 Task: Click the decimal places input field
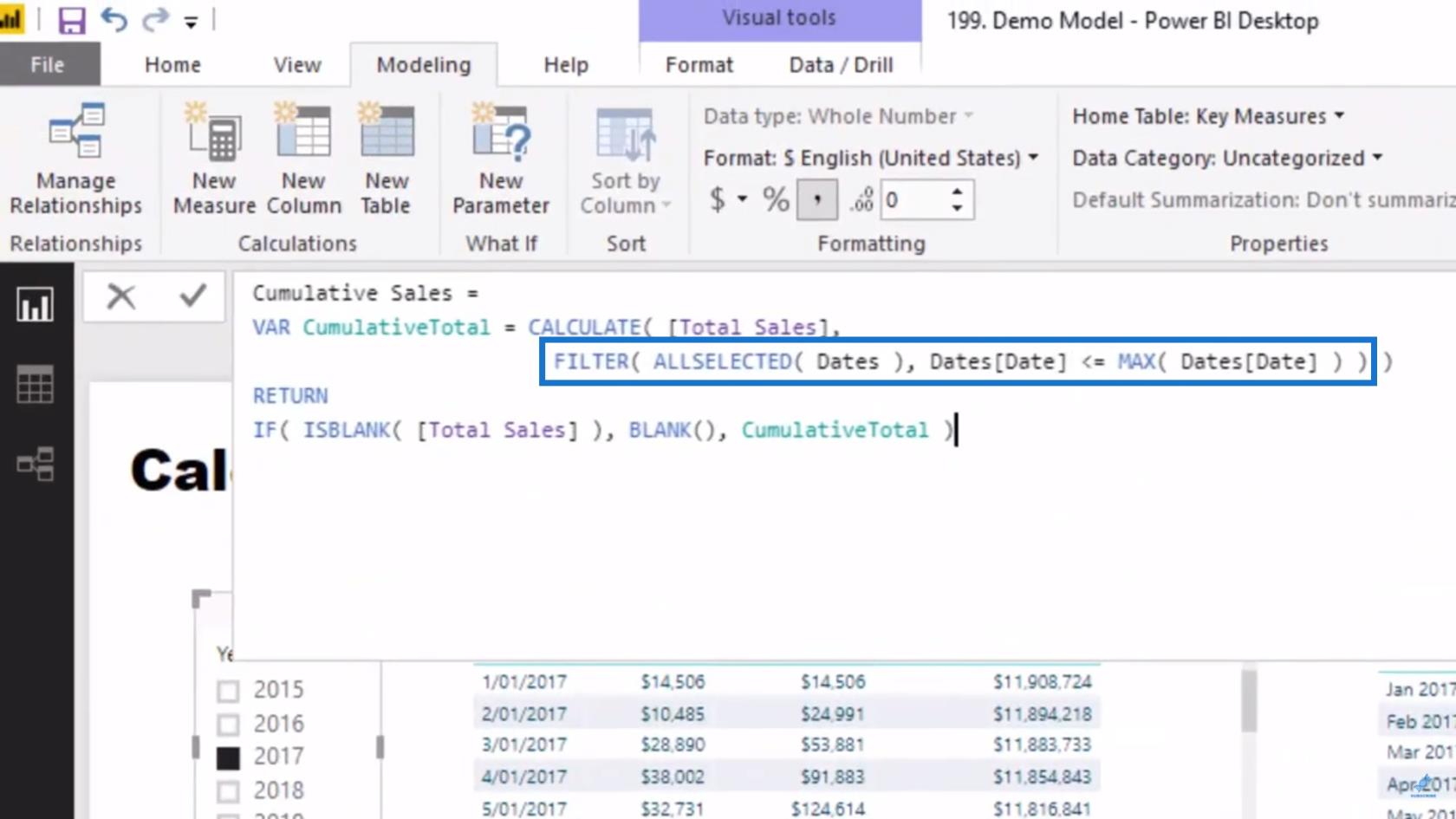pos(914,200)
